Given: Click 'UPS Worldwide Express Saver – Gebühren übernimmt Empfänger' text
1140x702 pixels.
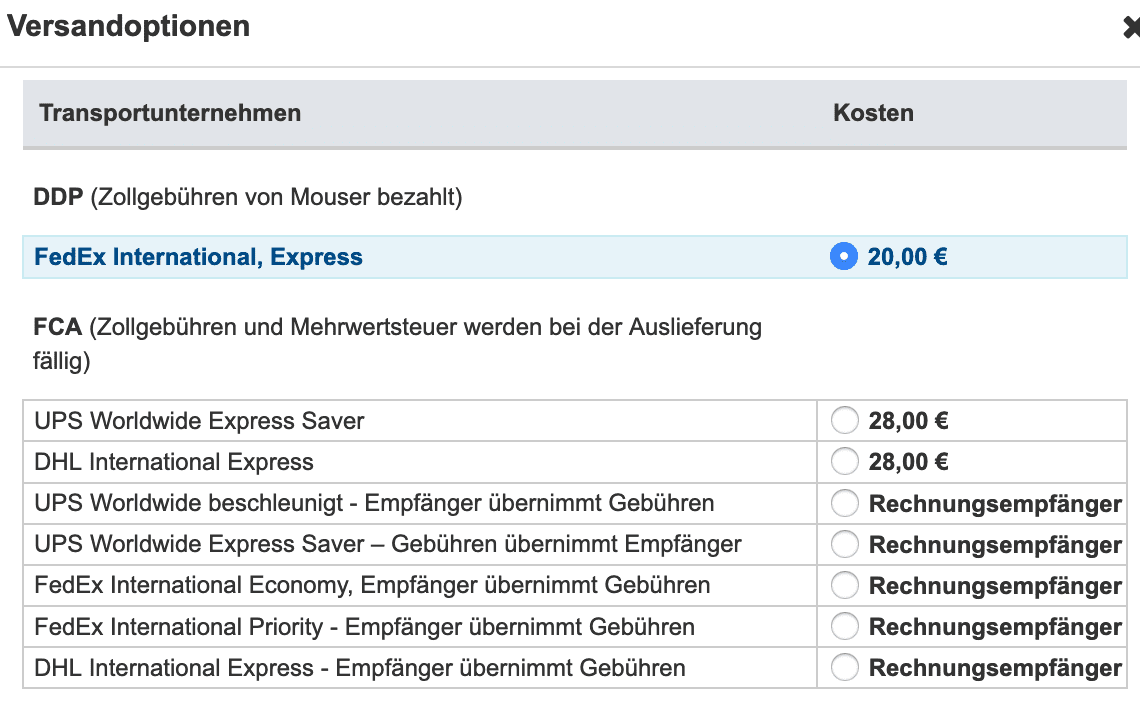Looking at the screenshot, I should point(388,544).
